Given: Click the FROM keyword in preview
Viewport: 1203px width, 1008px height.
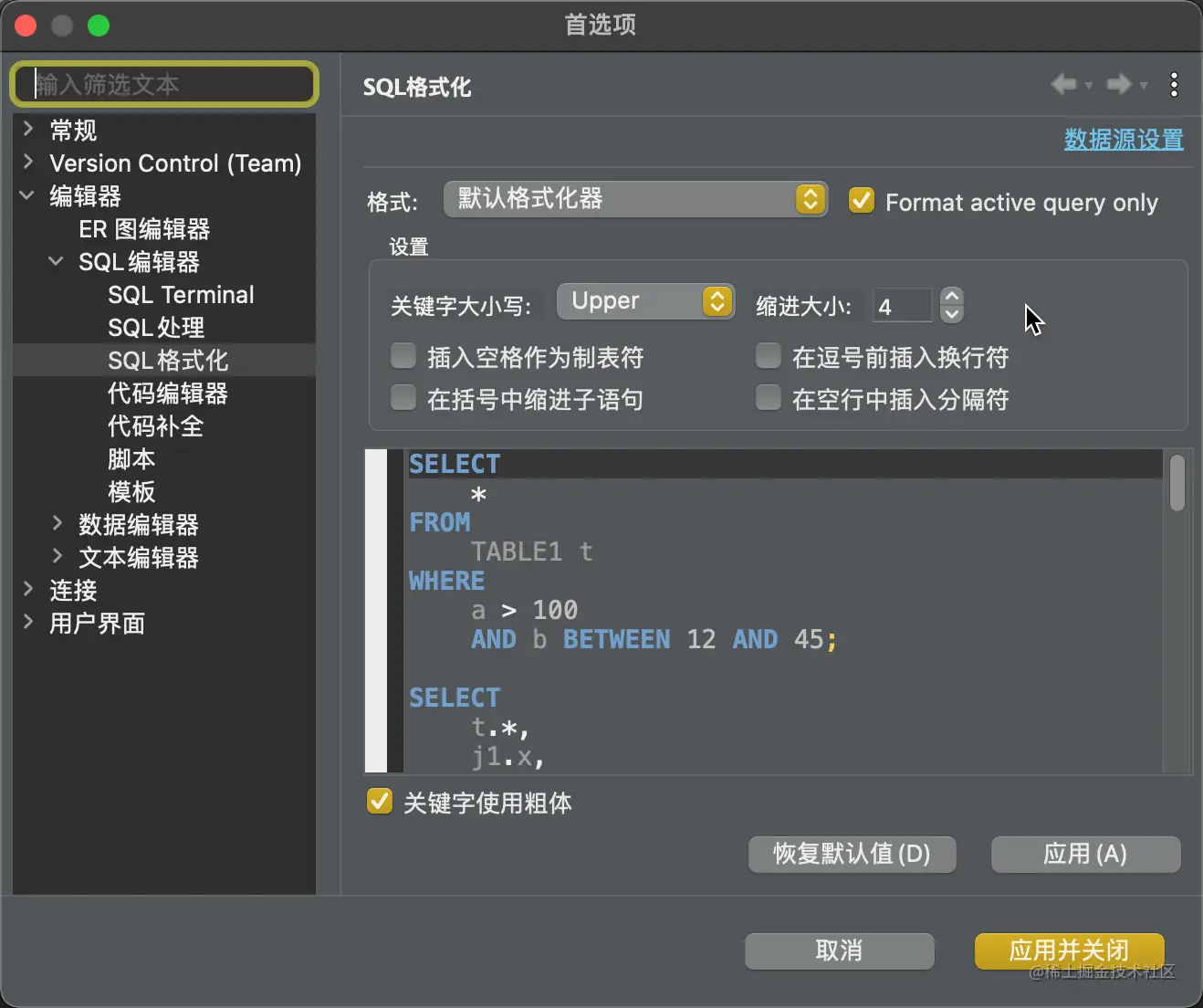Looking at the screenshot, I should 440,522.
